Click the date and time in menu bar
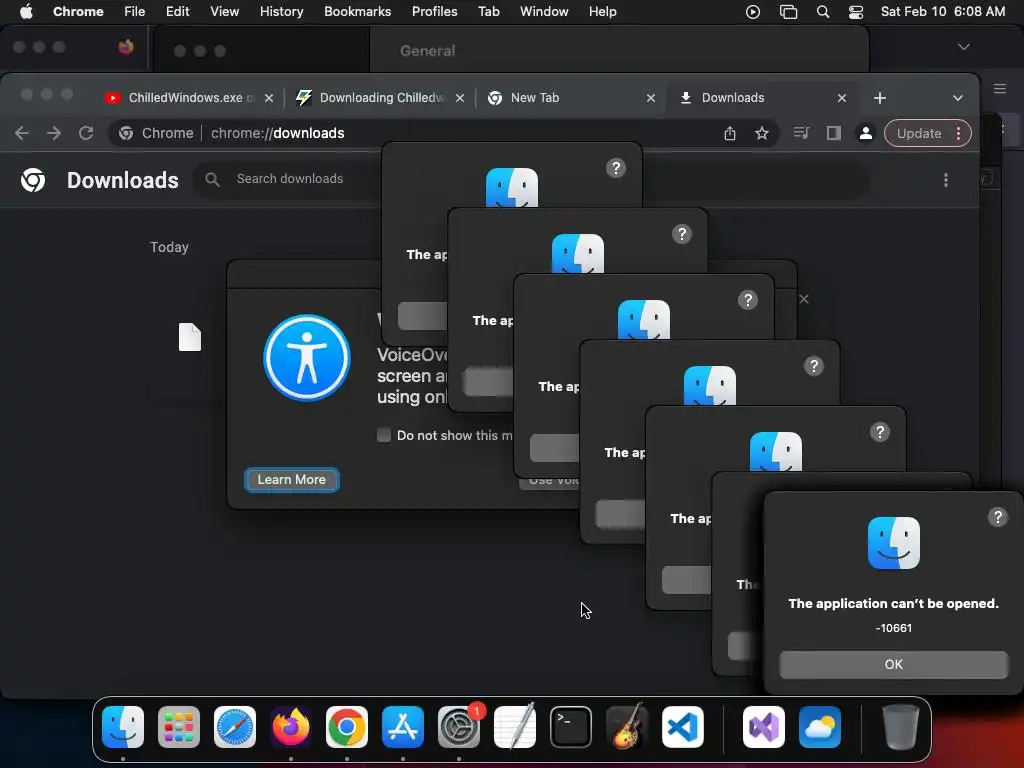The height and width of the screenshot is (768, 1024). coord(942,12)
